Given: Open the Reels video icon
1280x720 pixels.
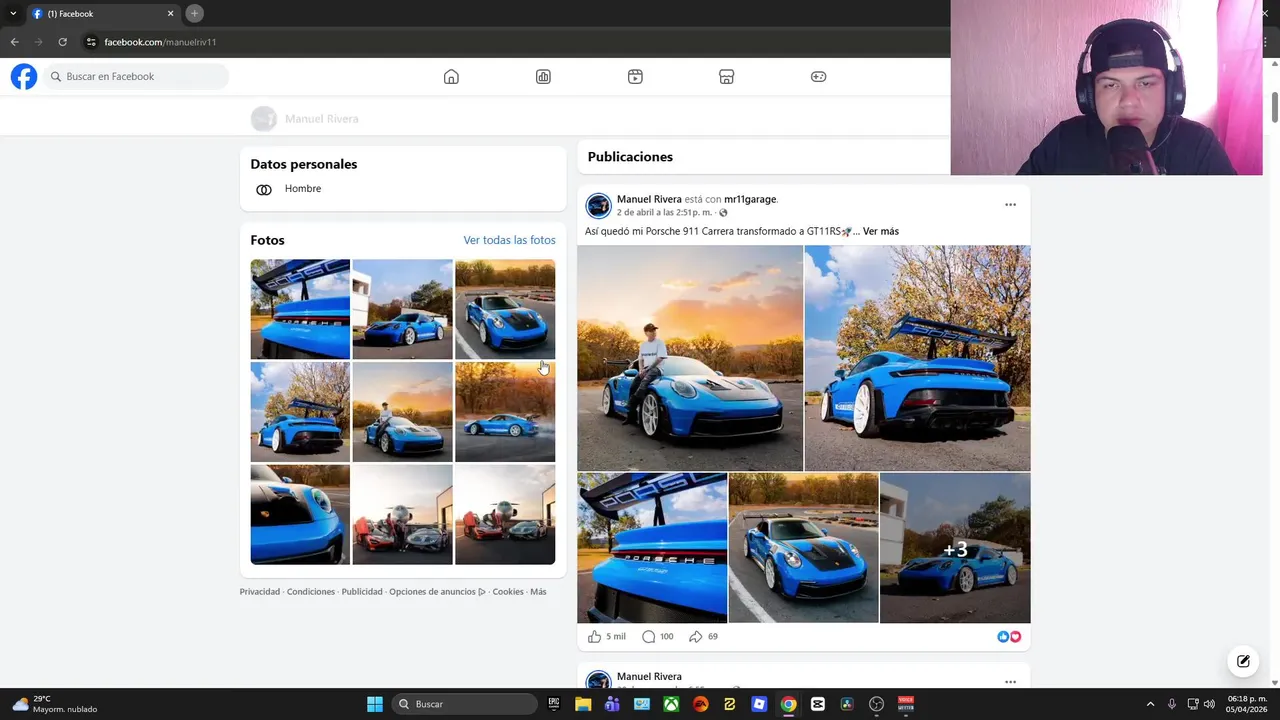Looking at the screenshot, I should coord(635,77).
